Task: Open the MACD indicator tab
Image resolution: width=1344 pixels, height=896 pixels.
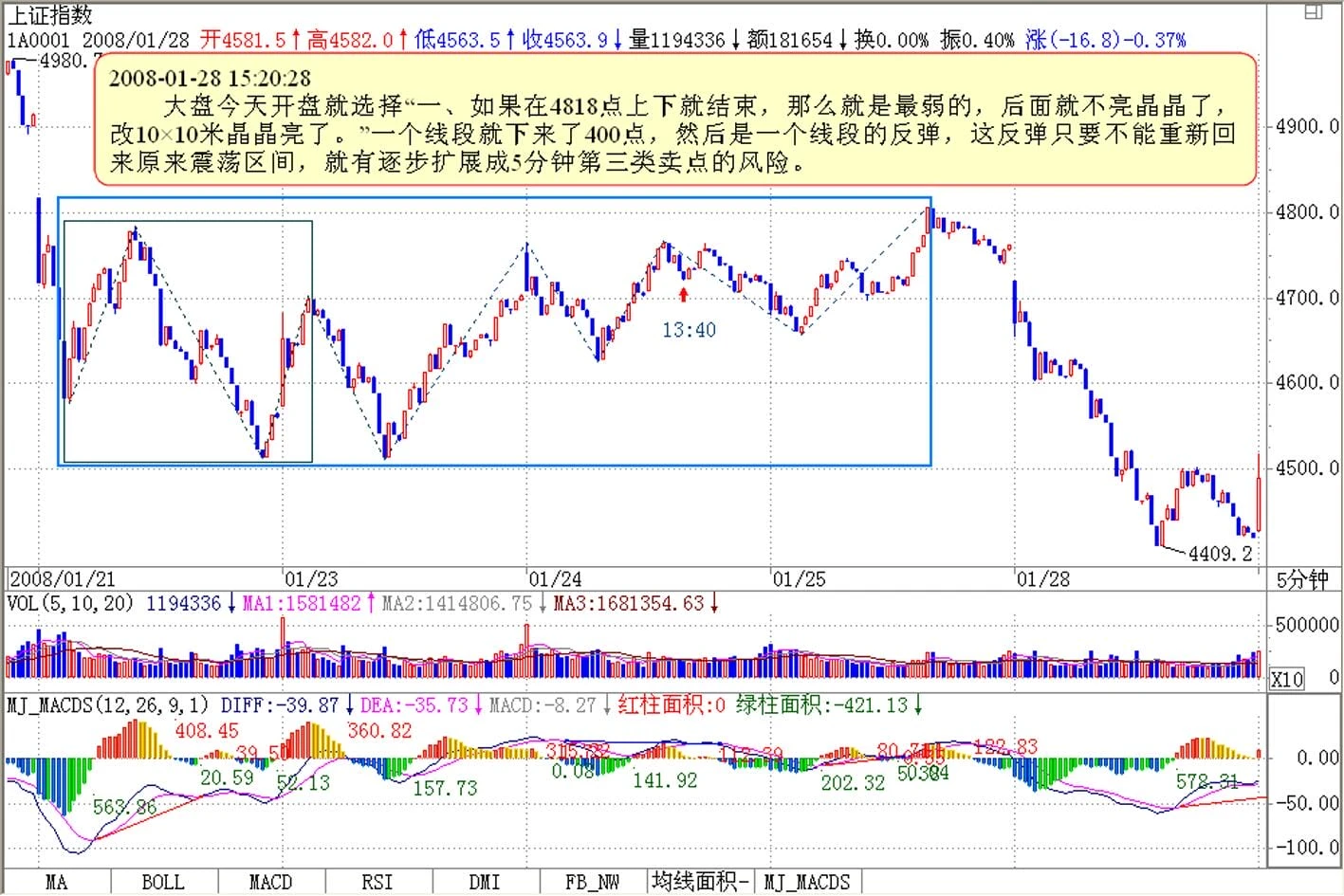Action: (x=270, y=882)
